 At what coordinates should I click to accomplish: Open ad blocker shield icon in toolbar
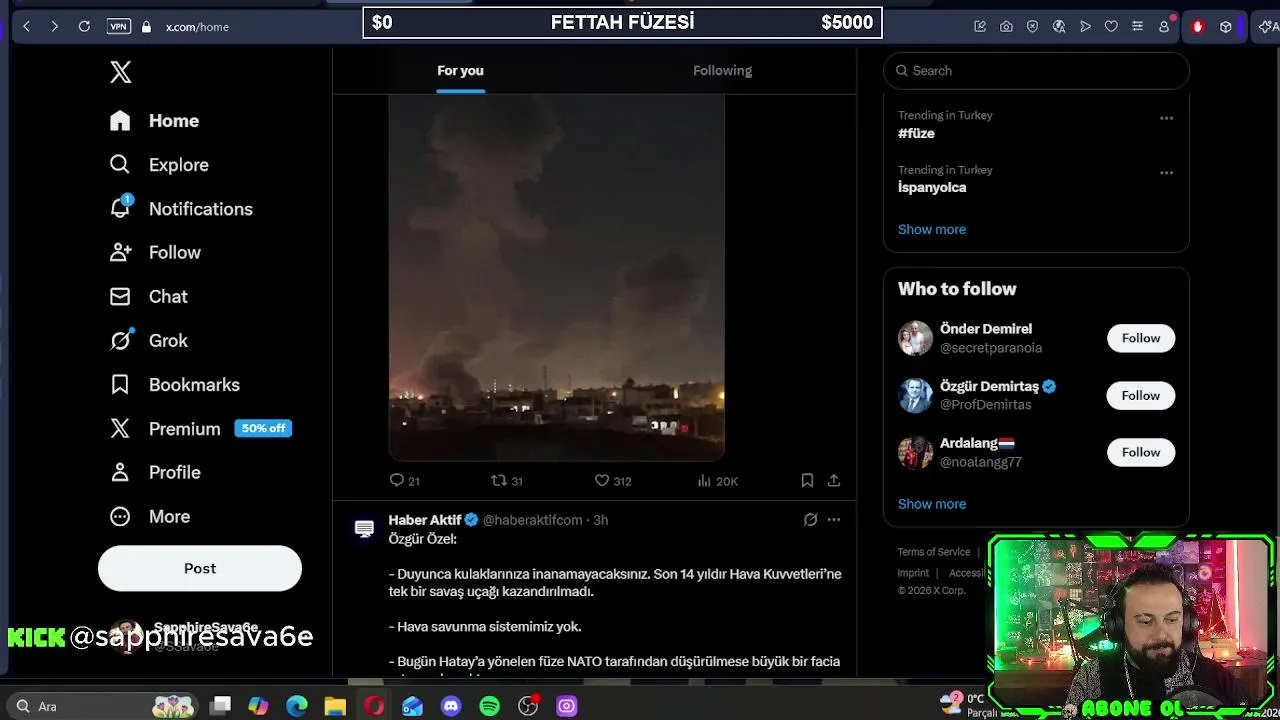point(1032,27)
